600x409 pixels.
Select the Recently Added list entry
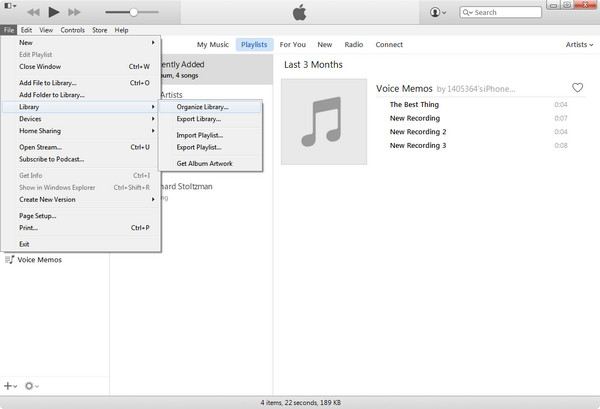[217, 69]
